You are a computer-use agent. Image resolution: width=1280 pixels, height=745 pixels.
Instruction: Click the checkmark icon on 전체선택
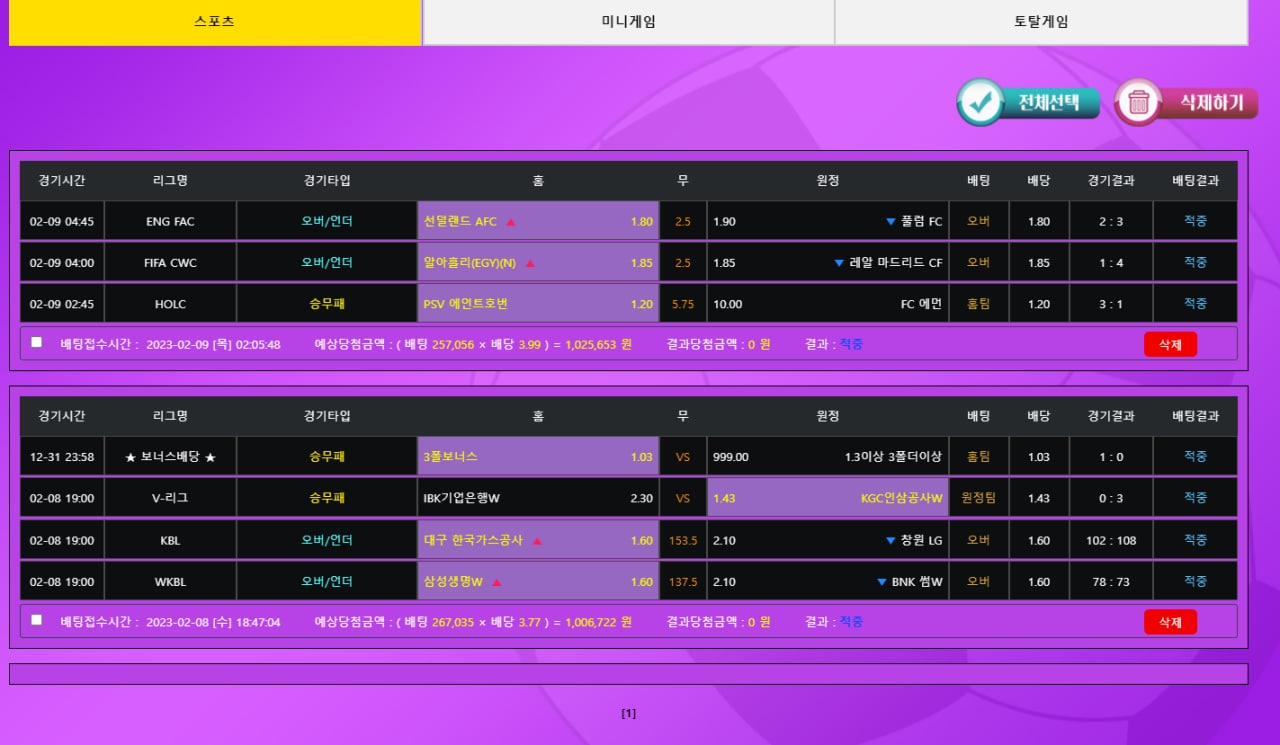[x=981, y=102]
